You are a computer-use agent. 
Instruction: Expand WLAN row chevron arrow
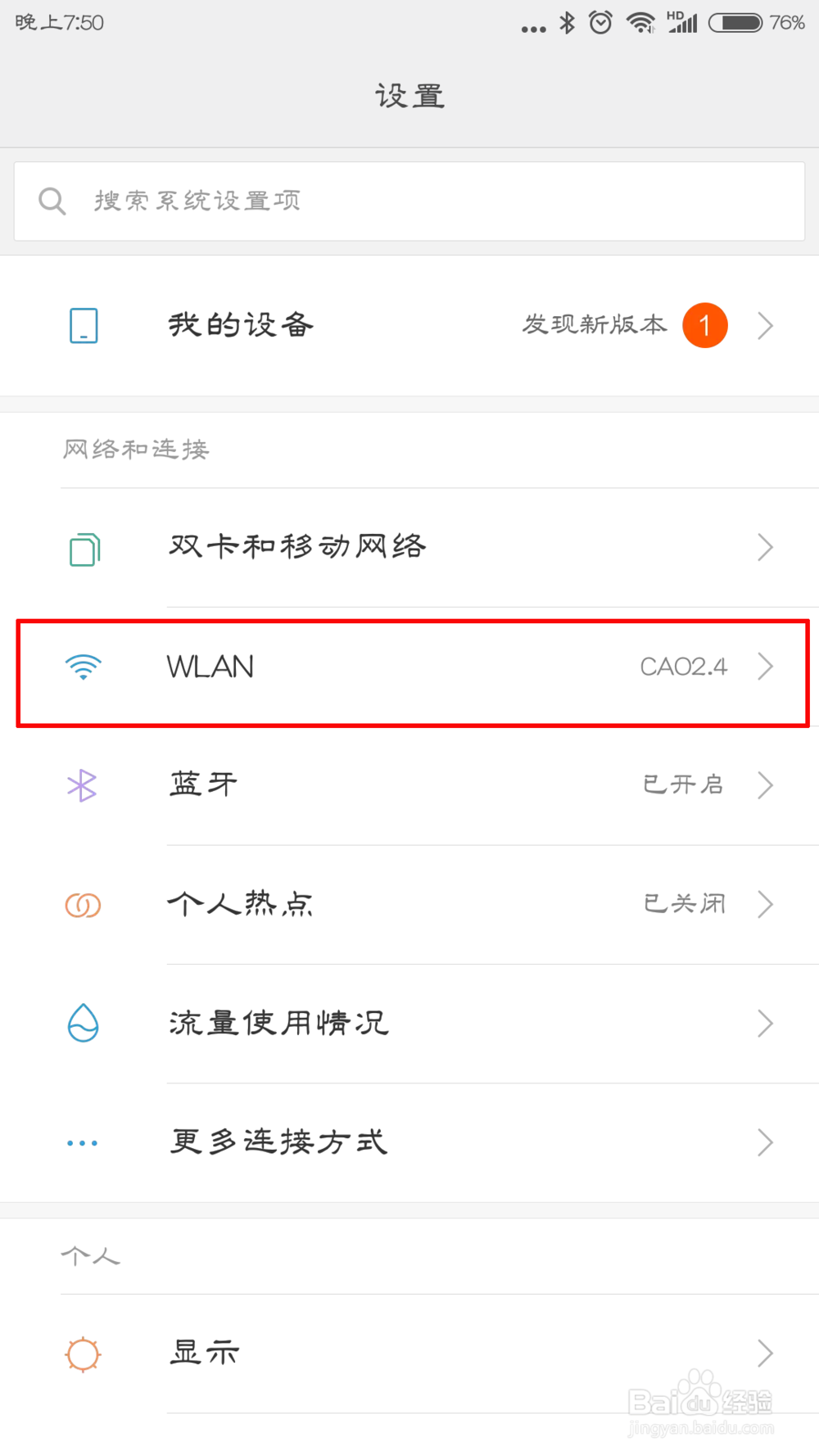pyautogui.click(x=765, y=667)
